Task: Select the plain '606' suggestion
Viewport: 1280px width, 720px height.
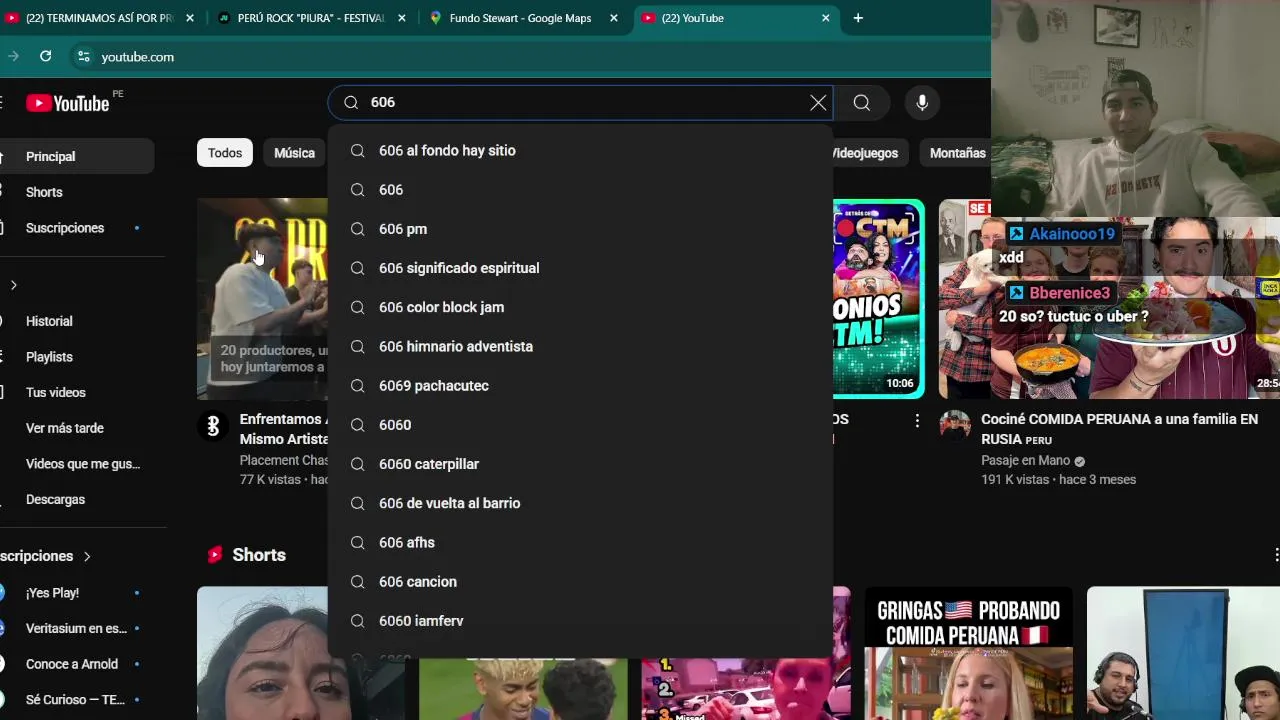Action: [580, 190]
